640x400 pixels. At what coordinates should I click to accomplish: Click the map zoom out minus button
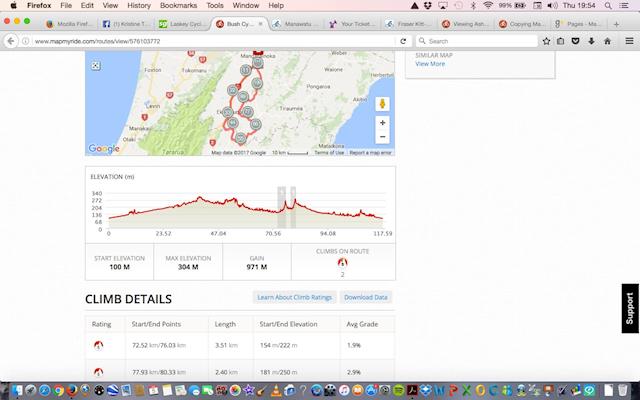tap(383, 137)
